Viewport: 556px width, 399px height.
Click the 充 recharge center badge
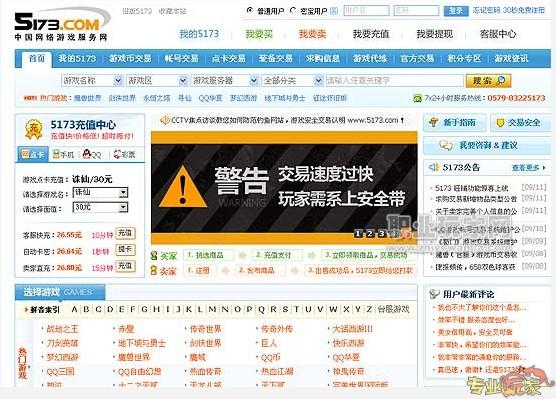click(x=34, y=129)
